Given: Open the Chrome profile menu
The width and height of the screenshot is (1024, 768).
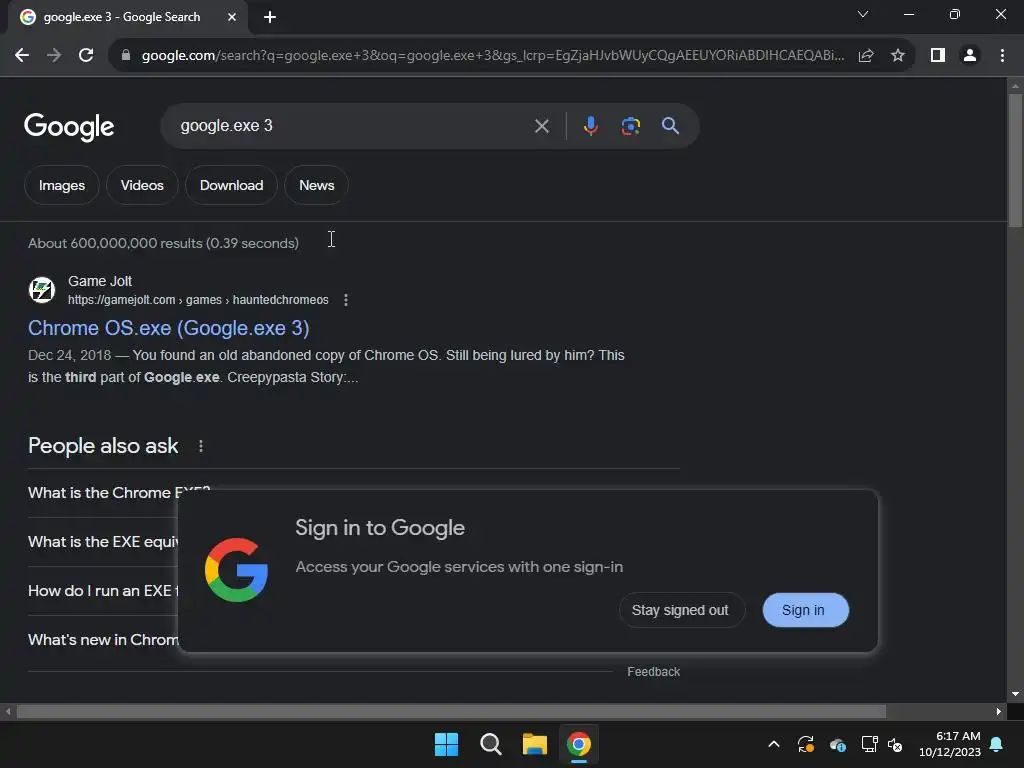Looking at the screenshot, I should tap(970, 56).
